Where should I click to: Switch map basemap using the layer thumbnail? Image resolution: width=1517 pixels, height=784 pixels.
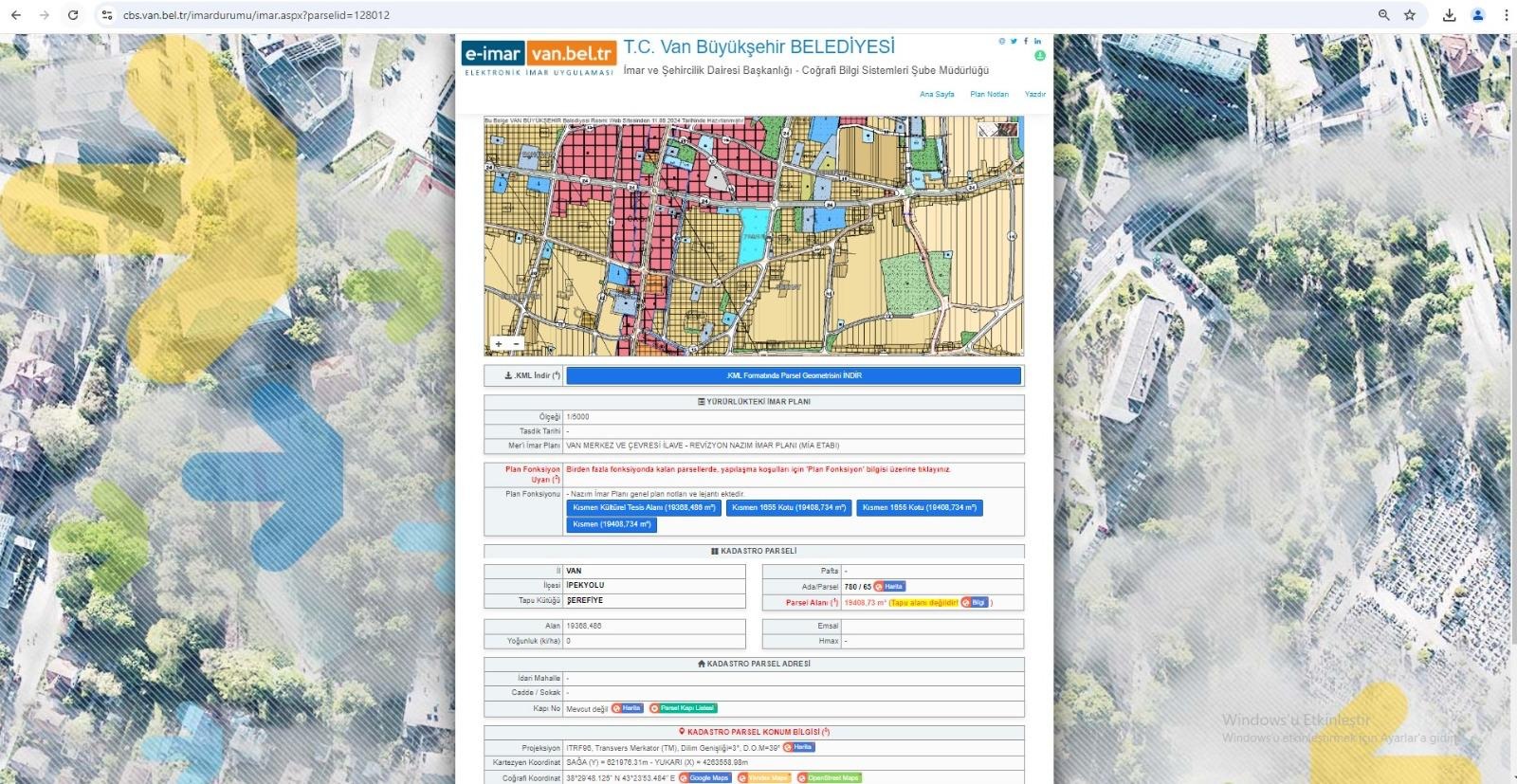click(997, 130)
